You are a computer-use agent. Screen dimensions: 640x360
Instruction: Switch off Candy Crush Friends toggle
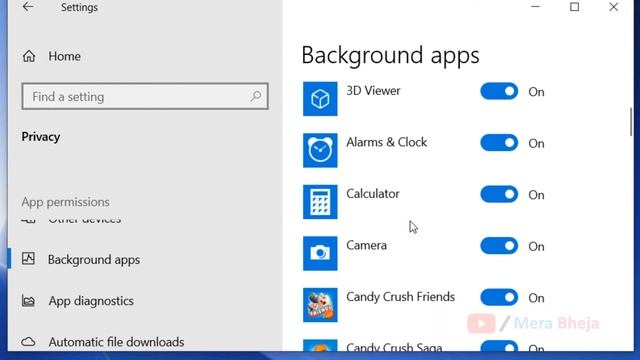(x=499, y=297)
